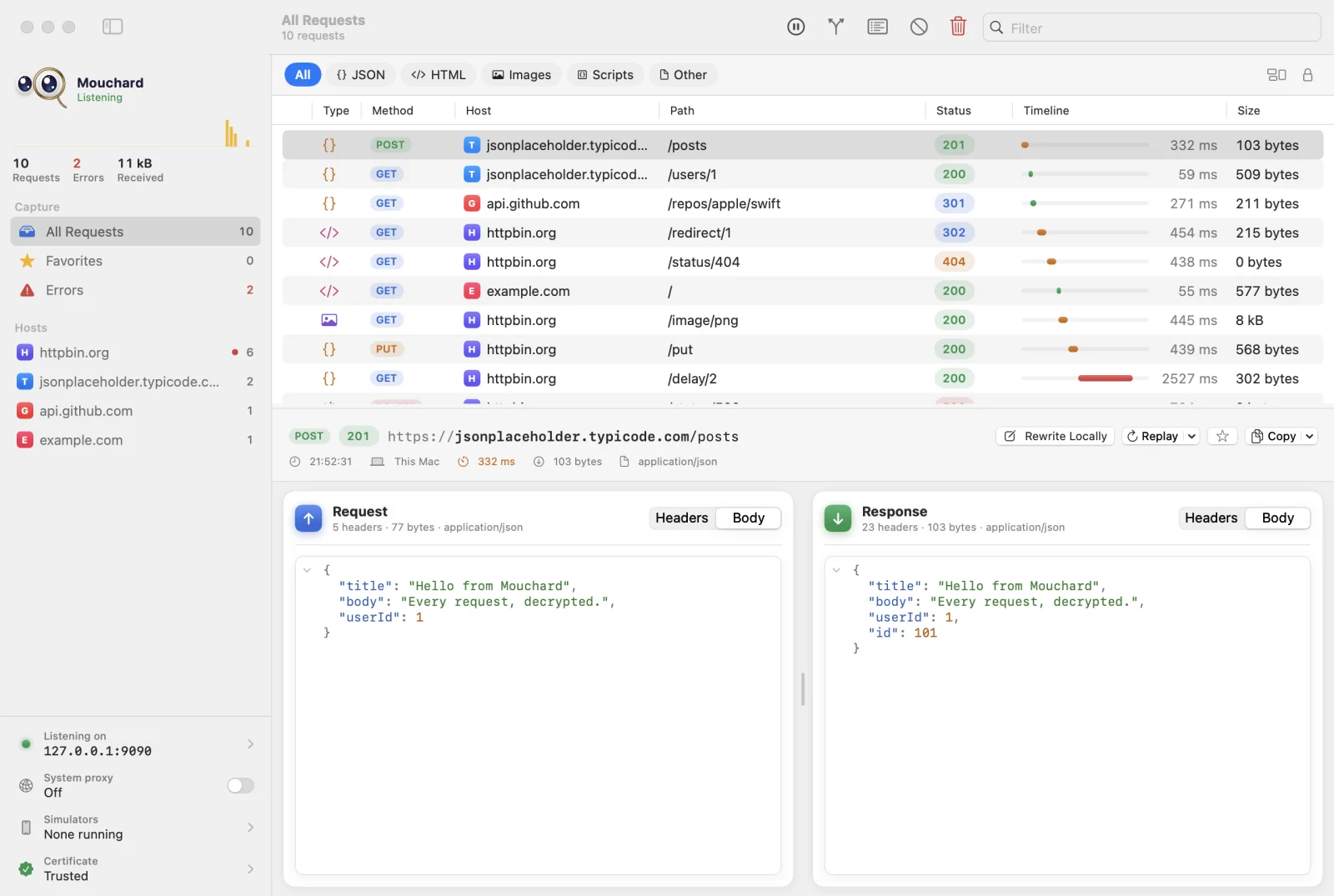
Task: Filter by JSON requests
Action: click(360, 75)
